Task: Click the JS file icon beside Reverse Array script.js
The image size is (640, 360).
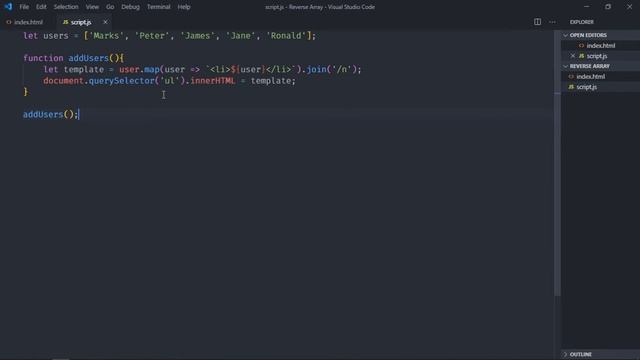Action: coord(571,87)
